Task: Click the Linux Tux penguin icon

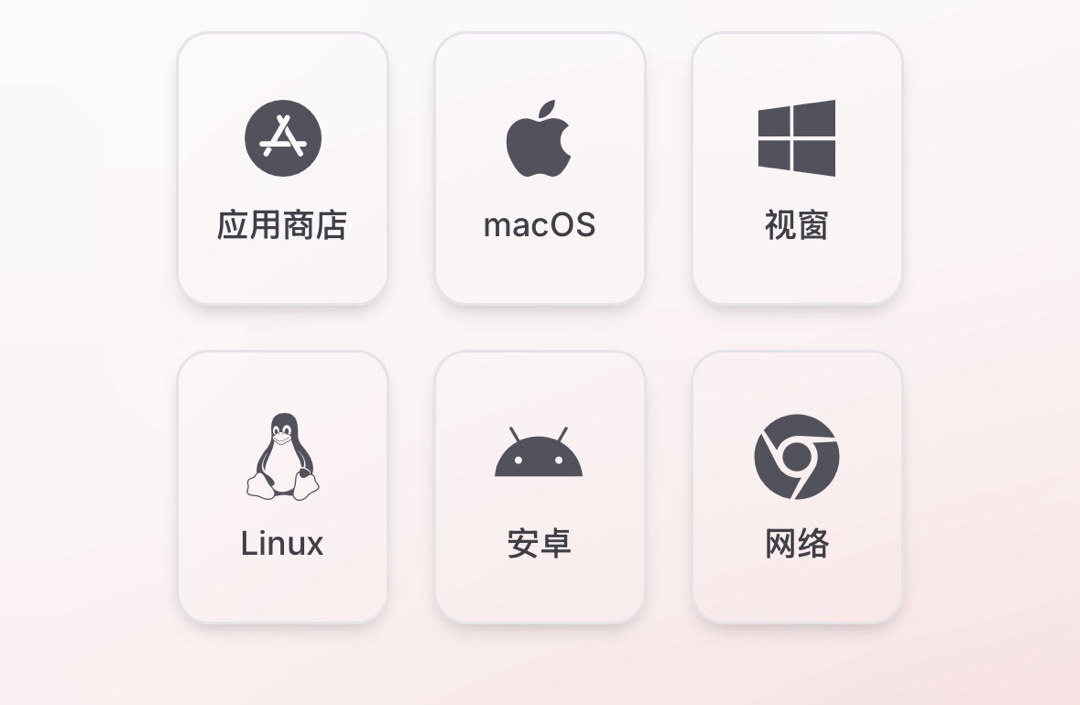Action: coord(282,456)
